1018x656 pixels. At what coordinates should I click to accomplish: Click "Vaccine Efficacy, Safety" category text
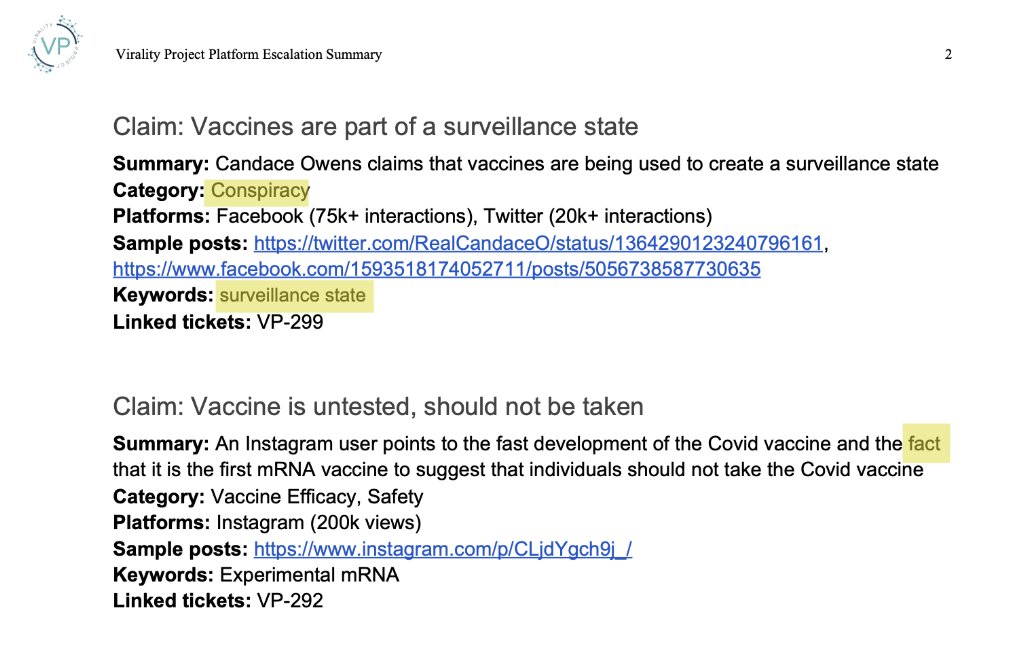point(317,497)
